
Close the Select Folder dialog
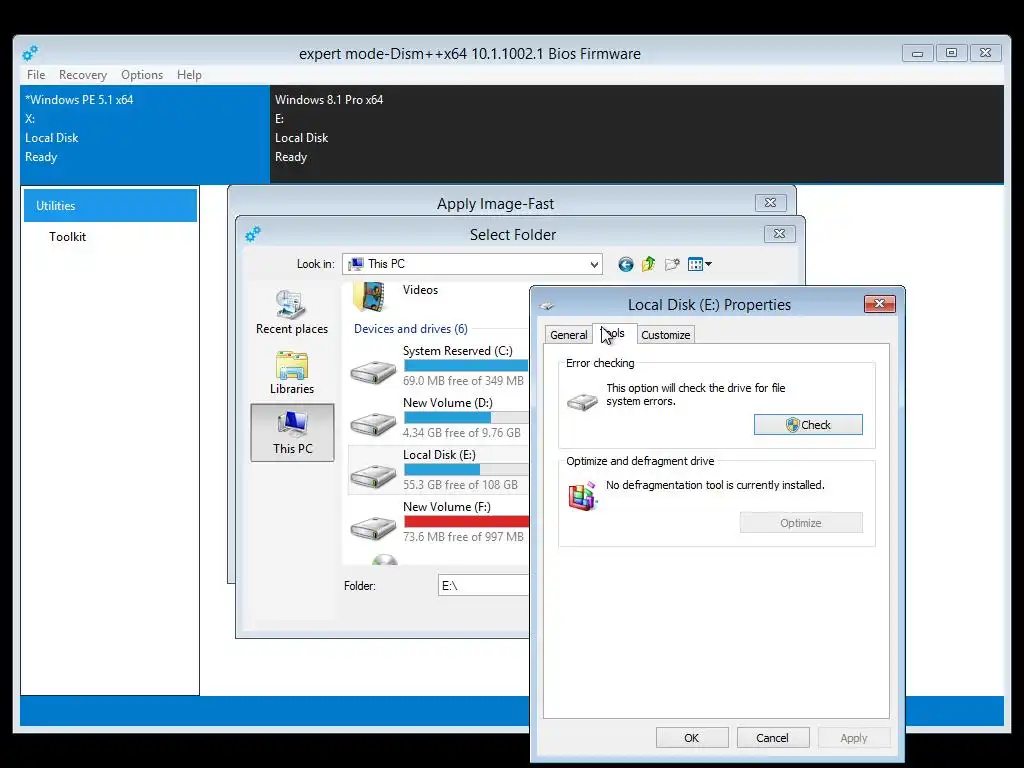point(779,234)
